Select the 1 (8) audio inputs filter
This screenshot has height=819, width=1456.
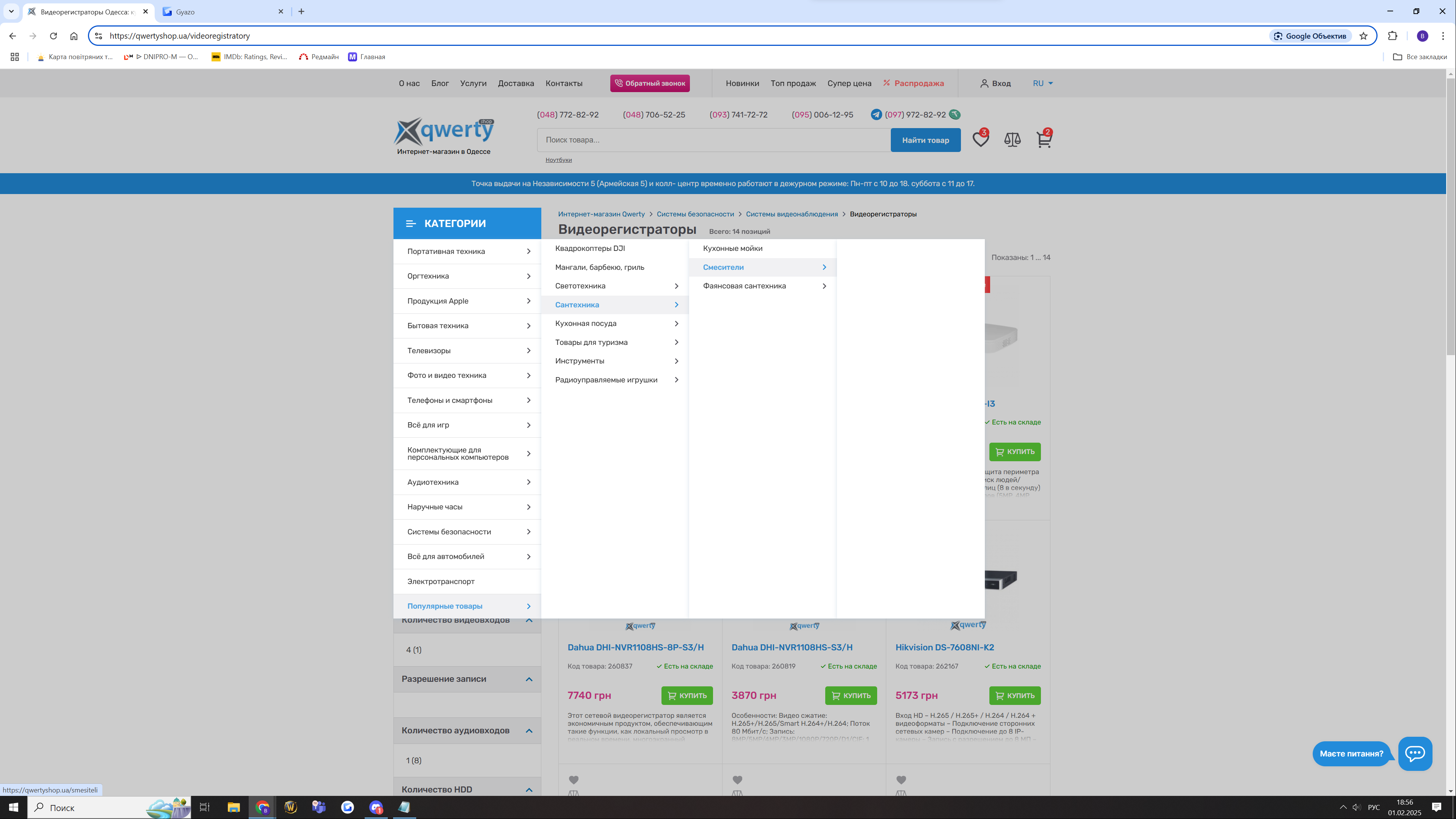coord(414,761)
